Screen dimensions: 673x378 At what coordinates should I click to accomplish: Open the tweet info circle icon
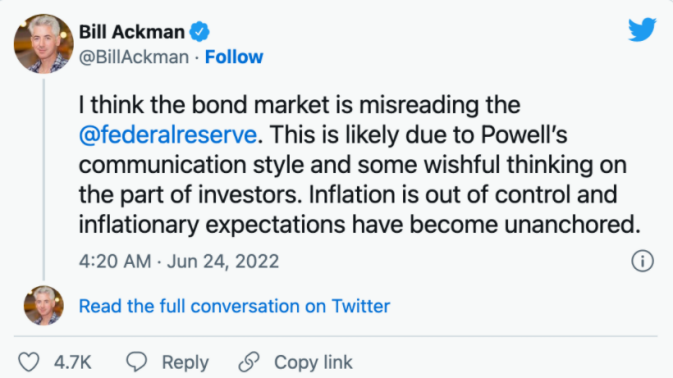pyautogui.click(x=643, y=261)
